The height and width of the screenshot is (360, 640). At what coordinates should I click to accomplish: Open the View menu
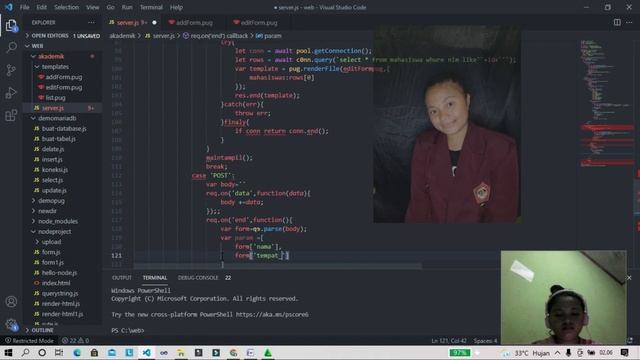[93, 7]
